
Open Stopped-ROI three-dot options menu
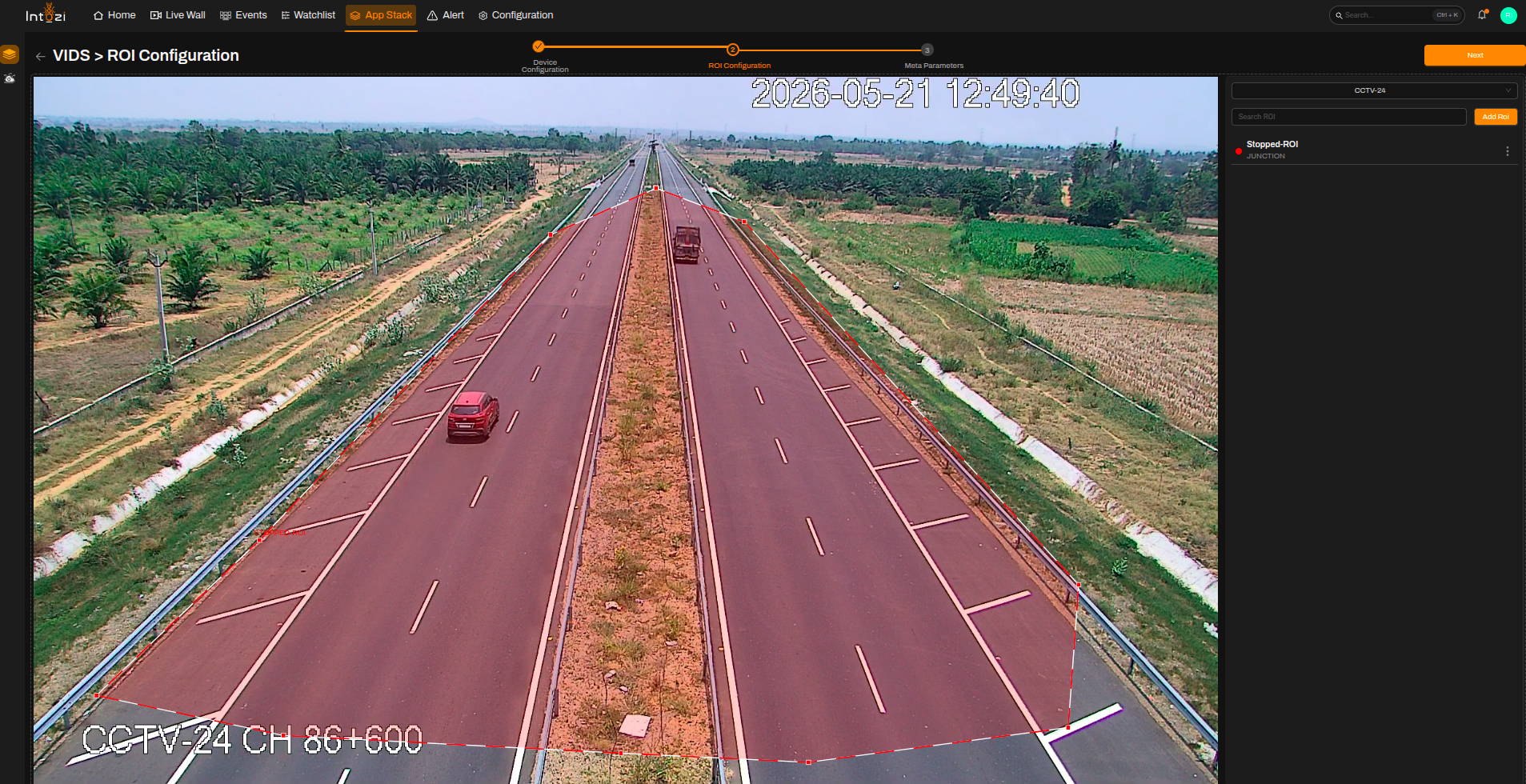pos(1508,151)
